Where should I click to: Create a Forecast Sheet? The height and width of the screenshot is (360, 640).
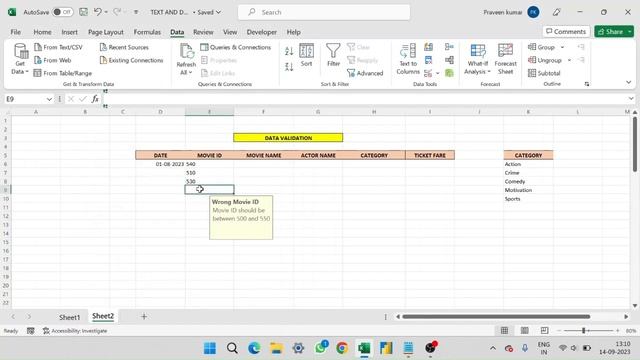(x=505, y=59)
